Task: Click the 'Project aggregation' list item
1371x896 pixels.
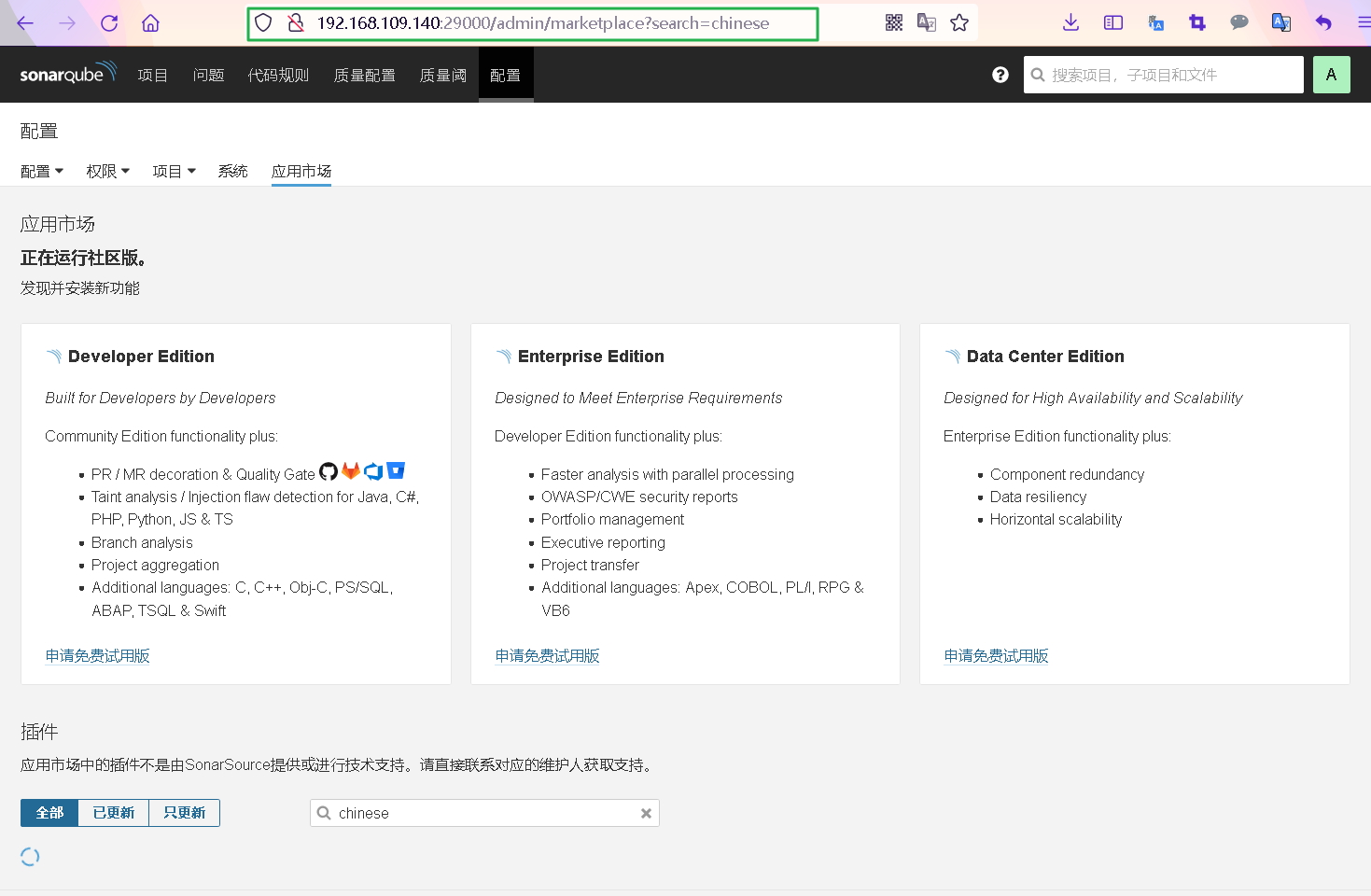Action: pyautogui.click(x=155, y=566)
